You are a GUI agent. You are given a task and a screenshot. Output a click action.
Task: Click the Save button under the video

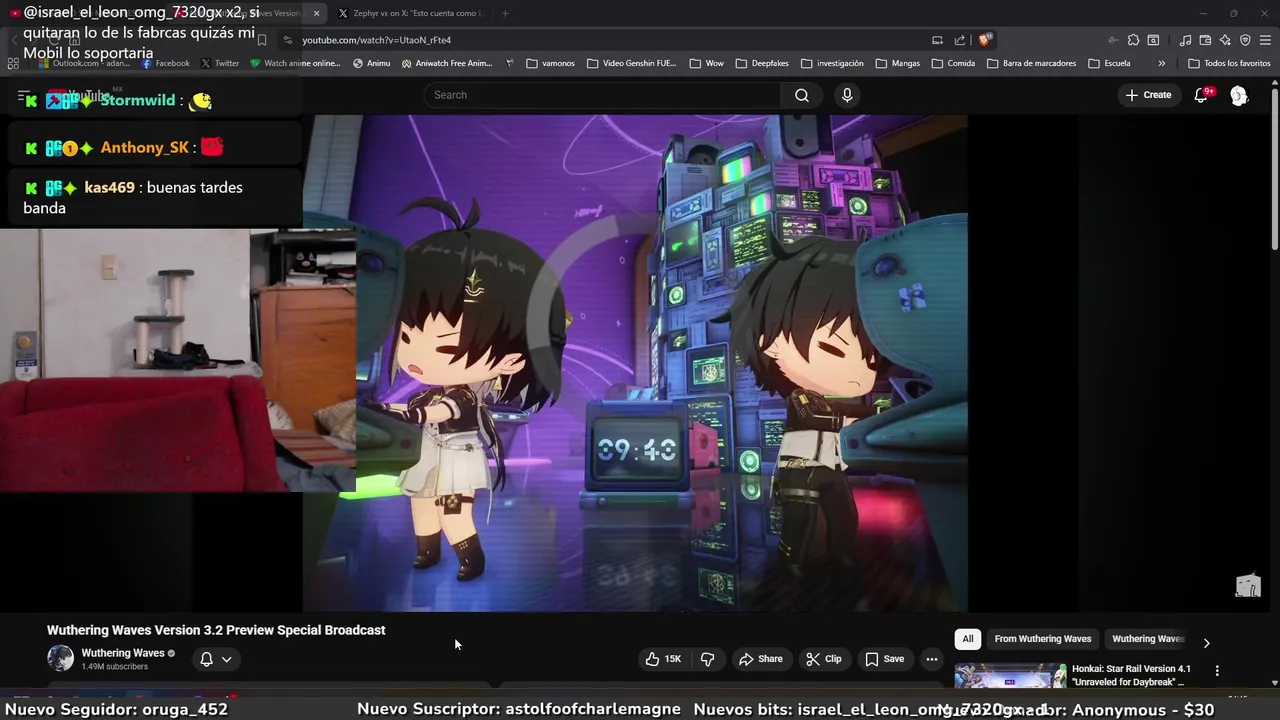(x=885, y=659)
